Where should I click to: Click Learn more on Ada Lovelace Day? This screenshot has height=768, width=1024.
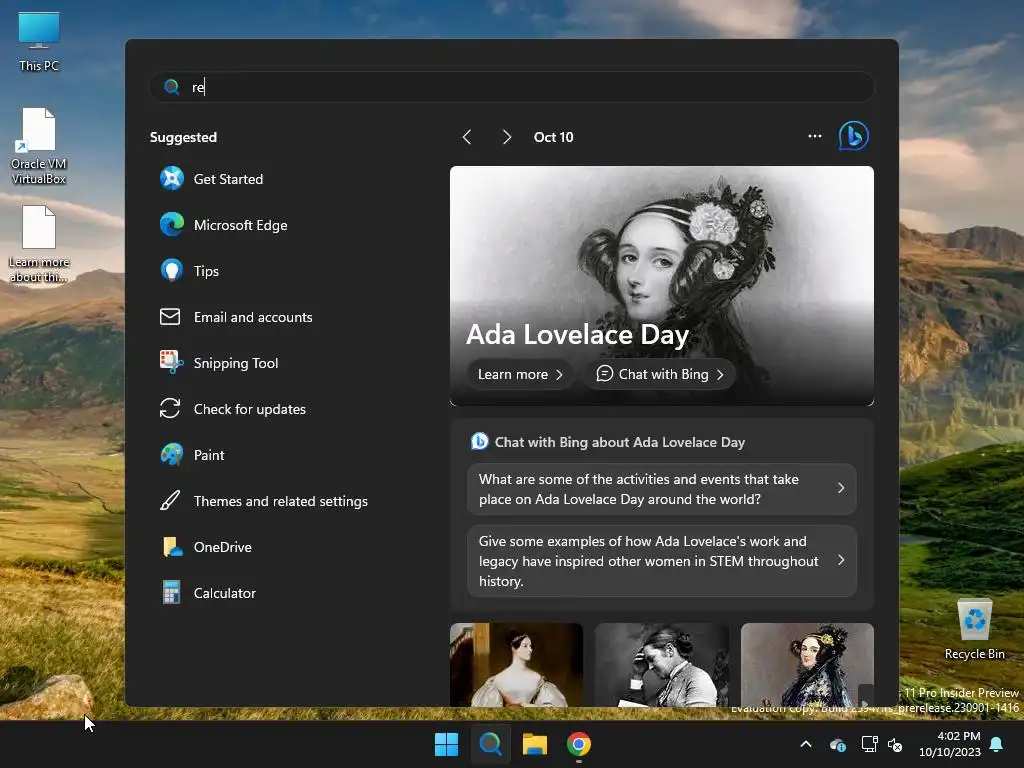[x=520, y=374]
